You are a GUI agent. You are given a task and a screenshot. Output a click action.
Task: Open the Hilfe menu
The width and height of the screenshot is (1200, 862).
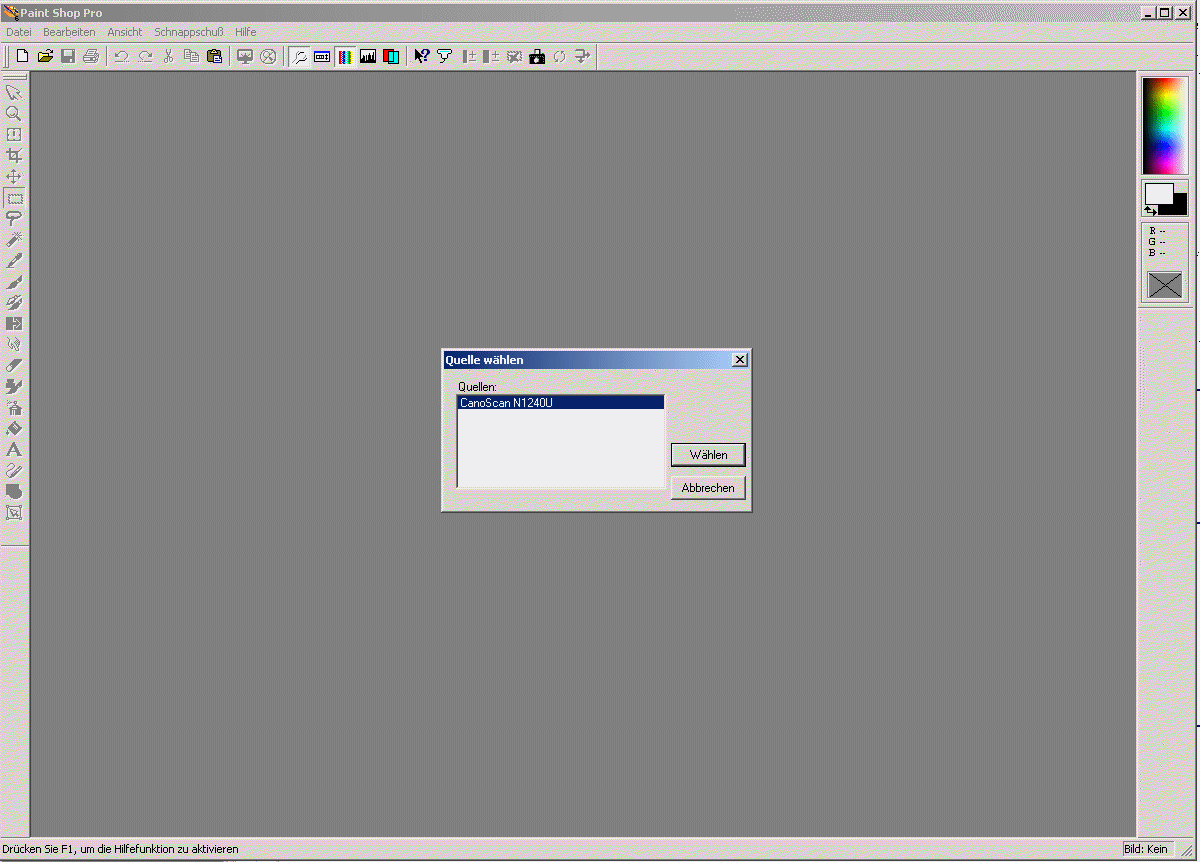246,32
